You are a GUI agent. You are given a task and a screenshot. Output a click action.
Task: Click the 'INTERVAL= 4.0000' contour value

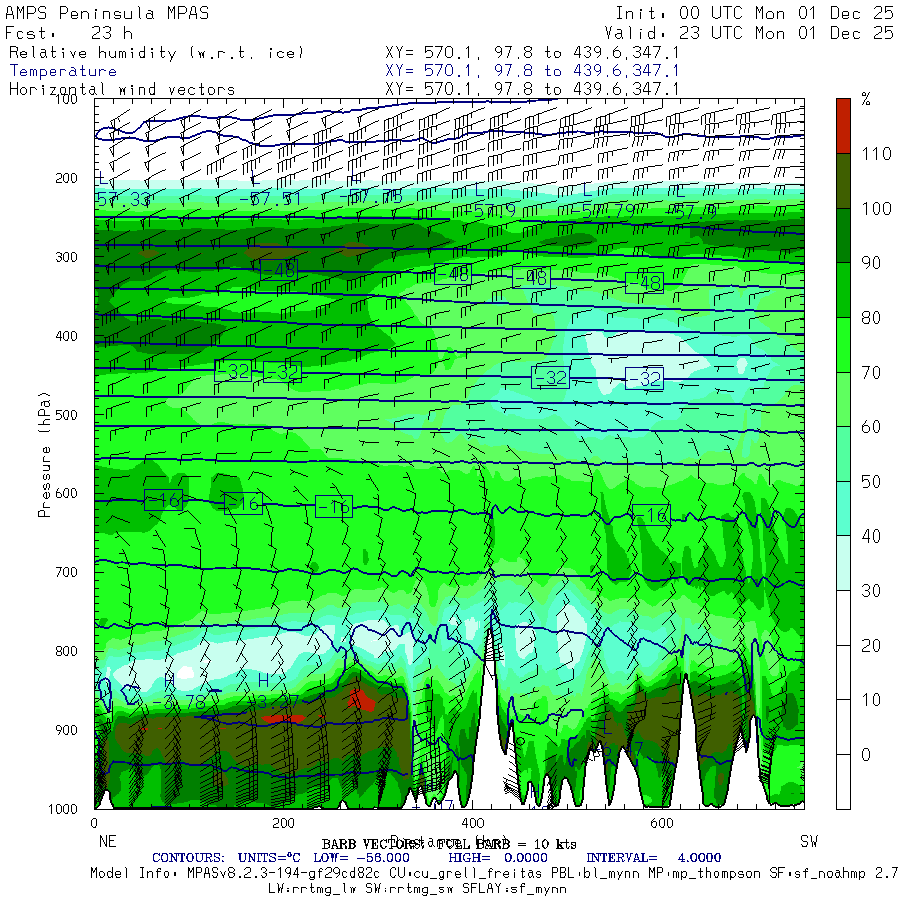654,858
